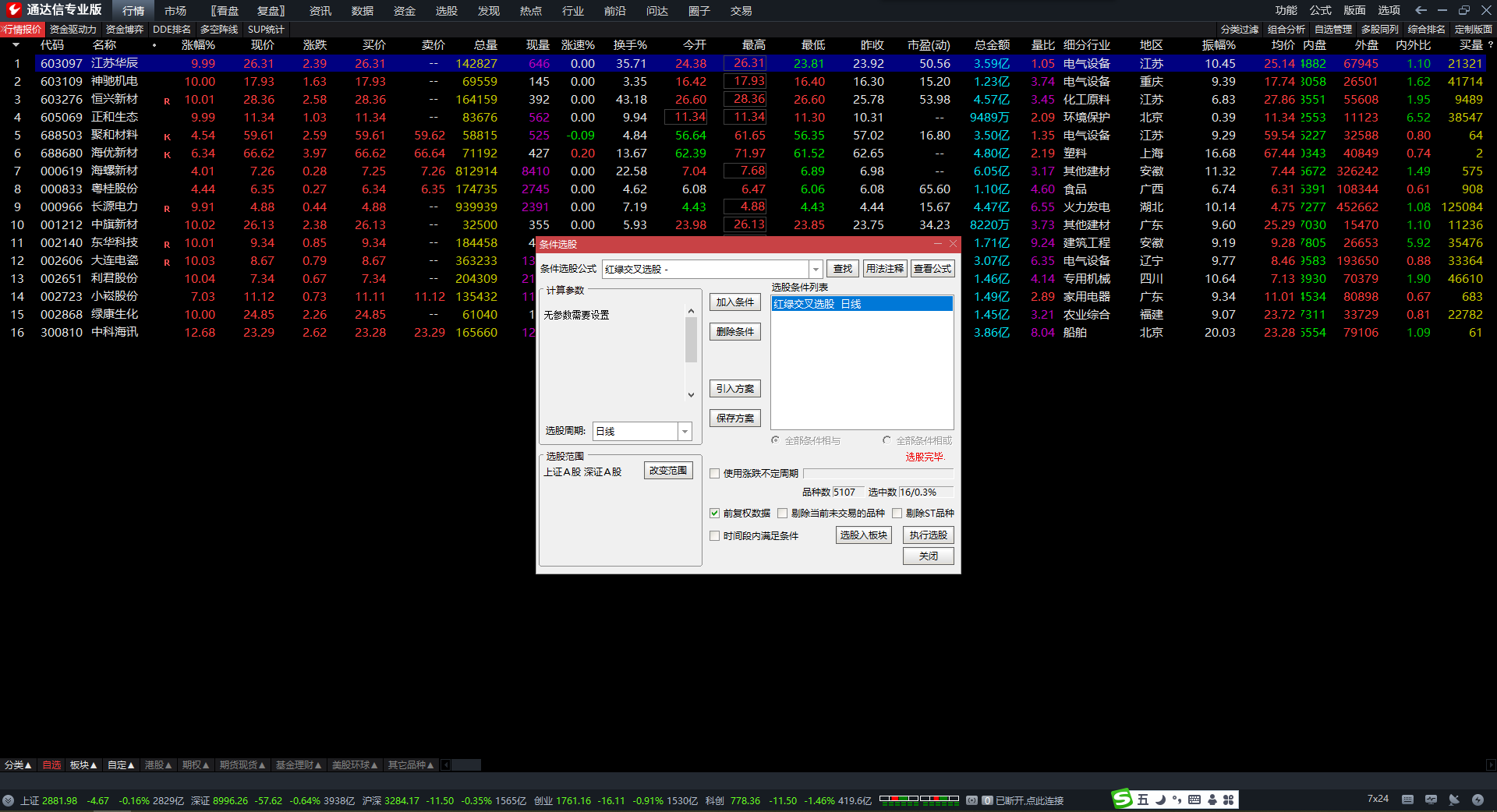The height and width of the screenshot is (812, 1497).
Task: Open the IME toolbox four-dots icon
Action: (1229, 800)
